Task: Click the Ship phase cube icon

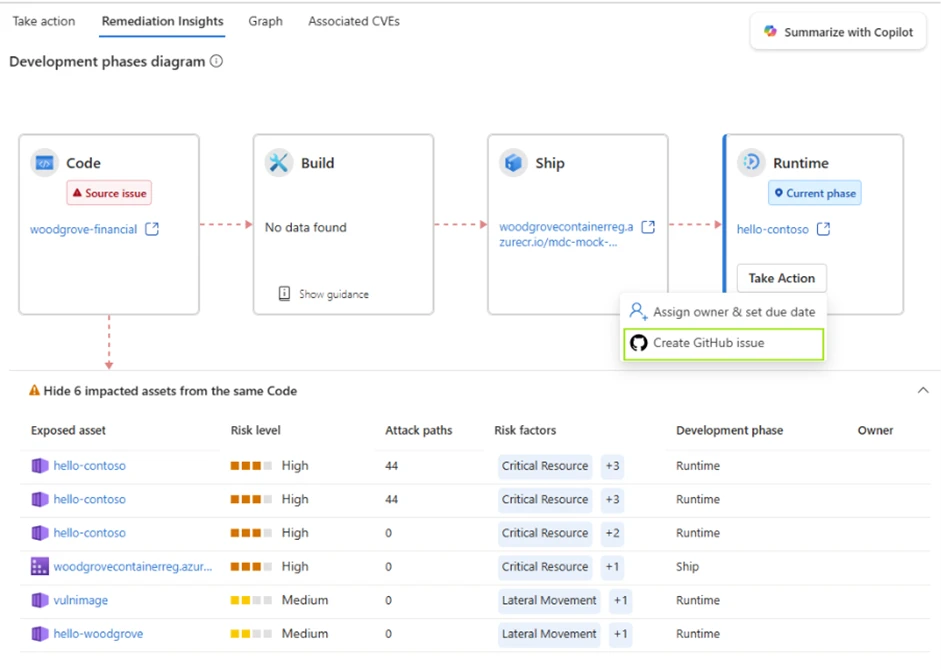Action: coord(514,163)
